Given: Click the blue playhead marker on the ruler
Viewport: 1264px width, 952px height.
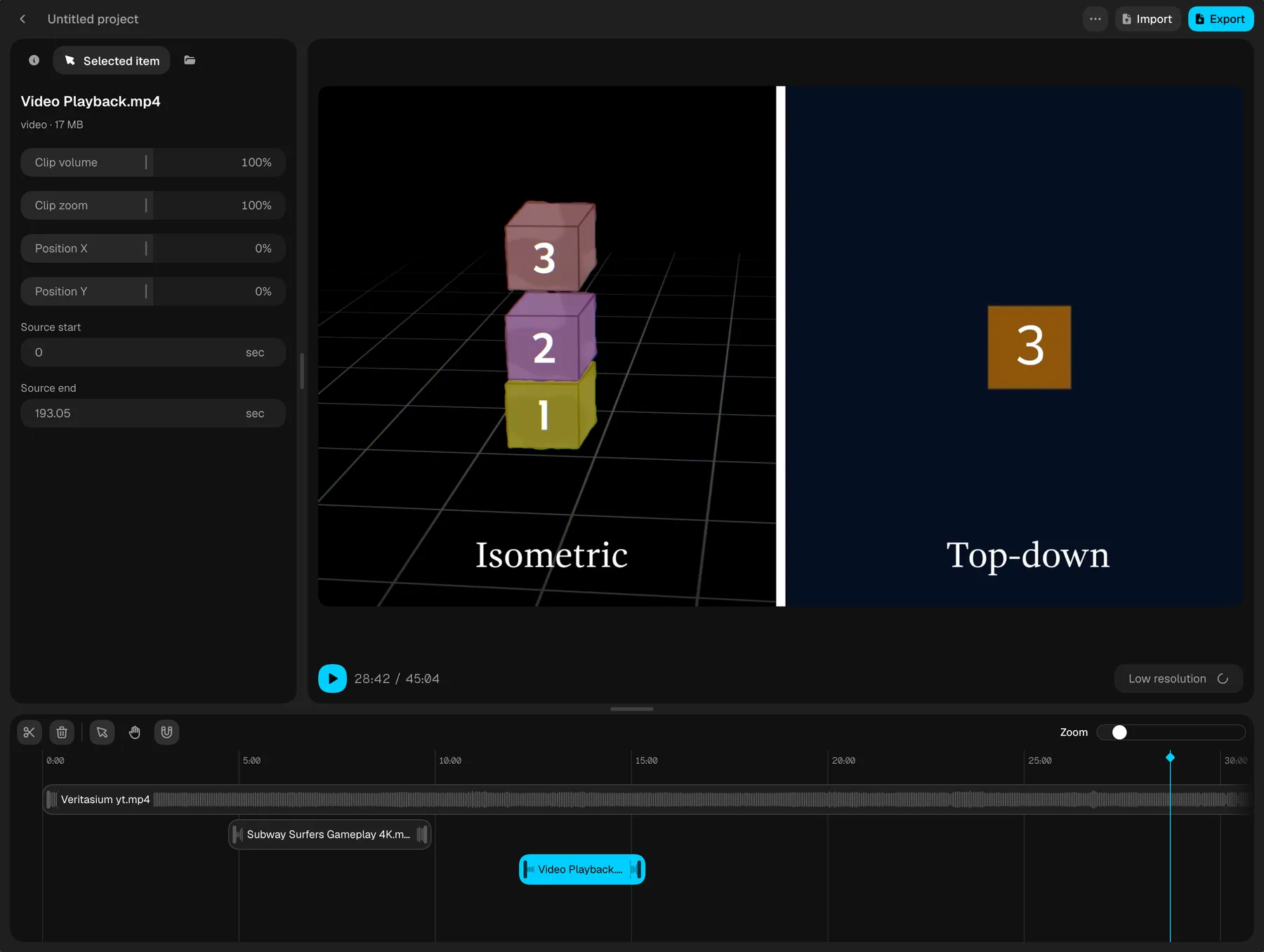Looking at the screenshot, I should pos(1170,757).
